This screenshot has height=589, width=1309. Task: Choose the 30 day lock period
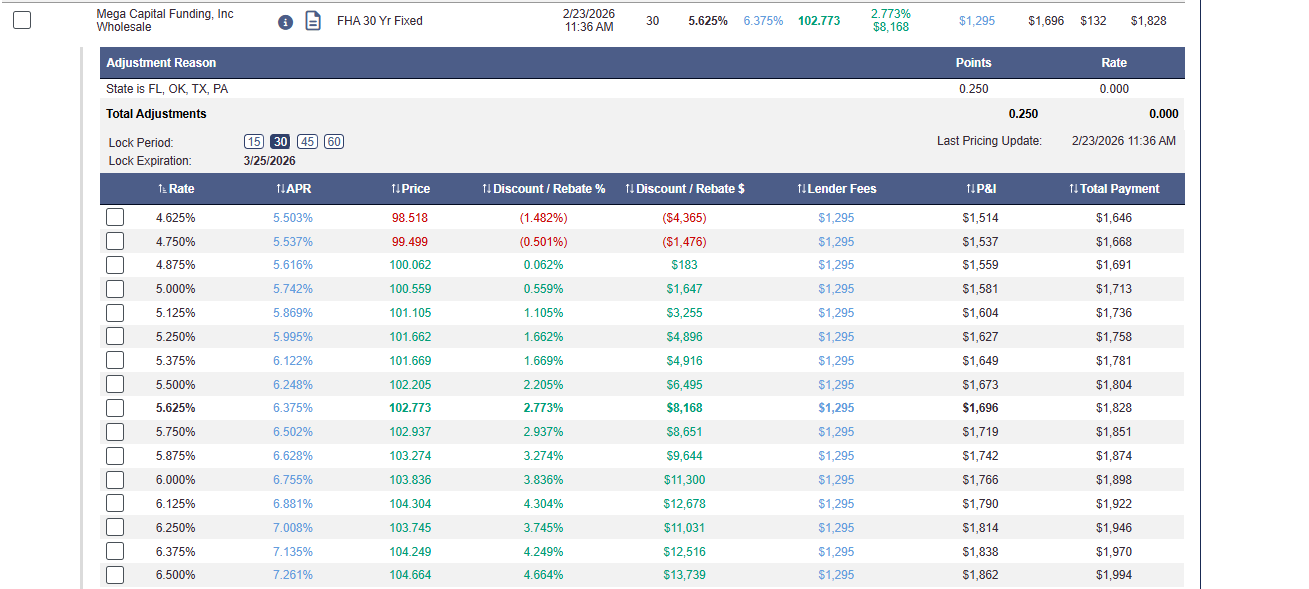click(281, 142)
